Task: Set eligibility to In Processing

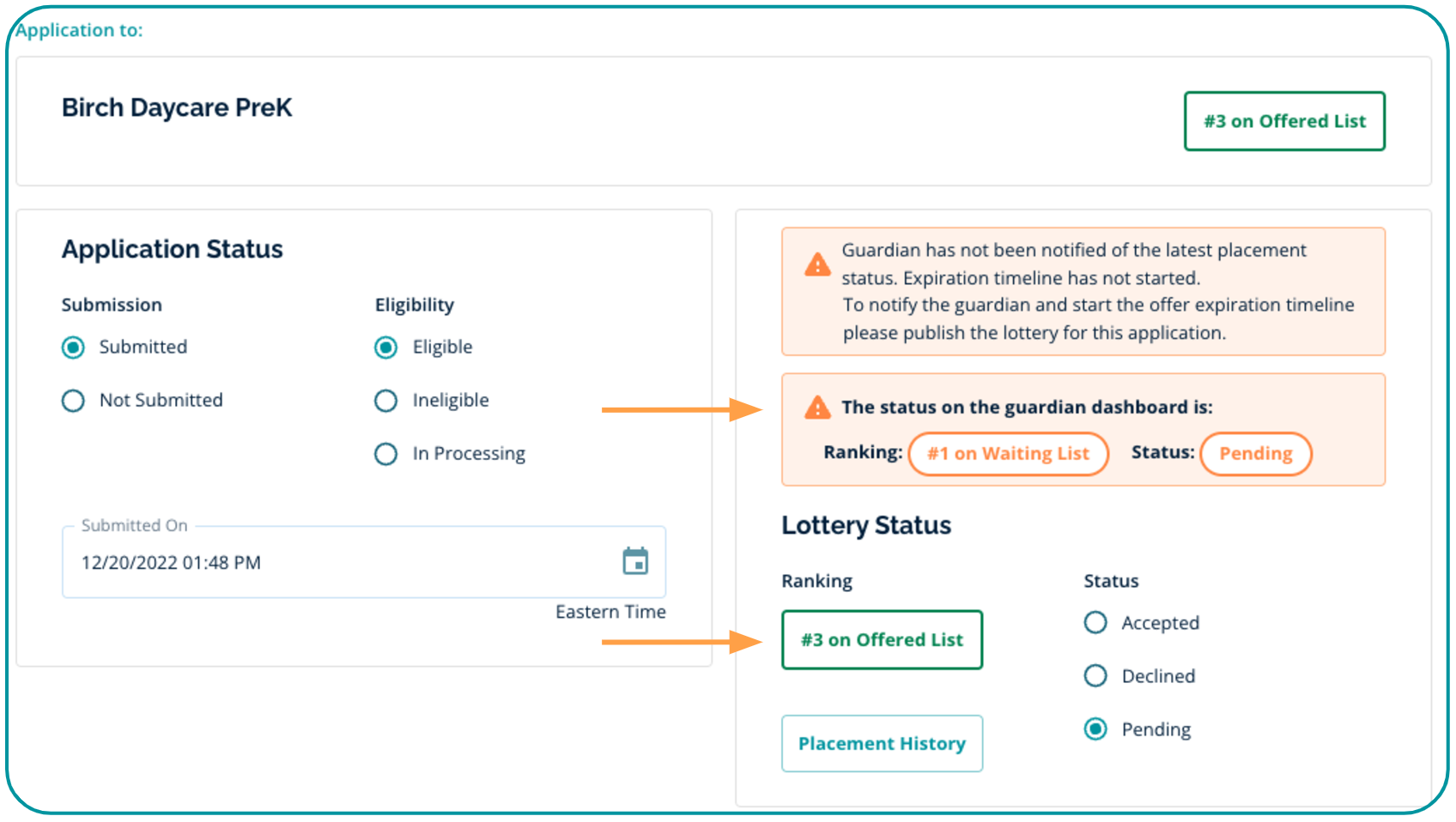Action: tap(386, 454)
